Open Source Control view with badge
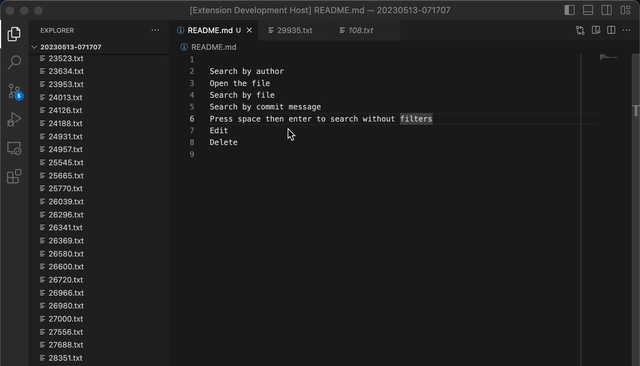Viewport: 640px width, 366px height. 15,91
